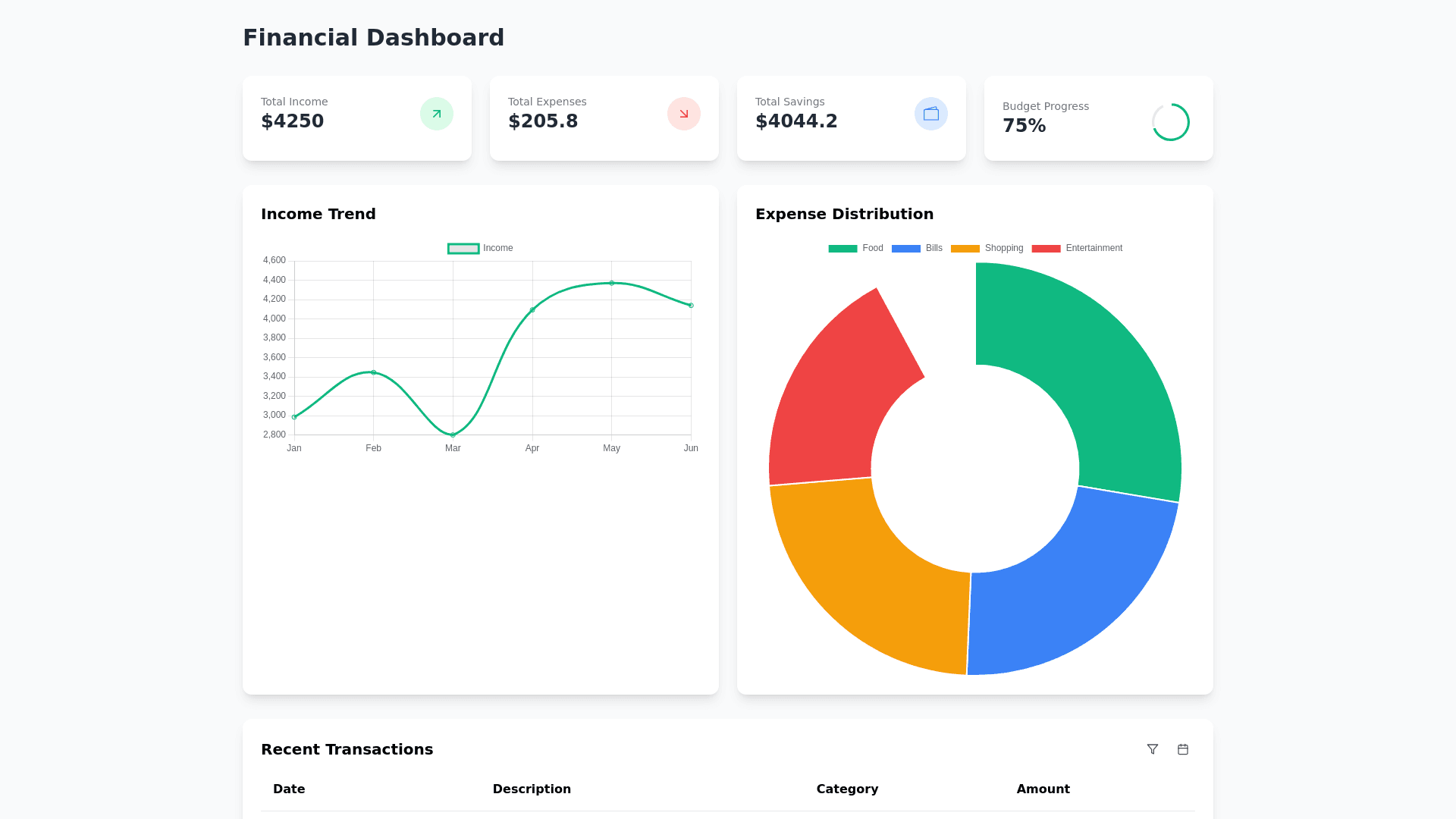Screen dimensions: 1456x819
Task: Click the green Food legend marker
Action: coord(842,248)
